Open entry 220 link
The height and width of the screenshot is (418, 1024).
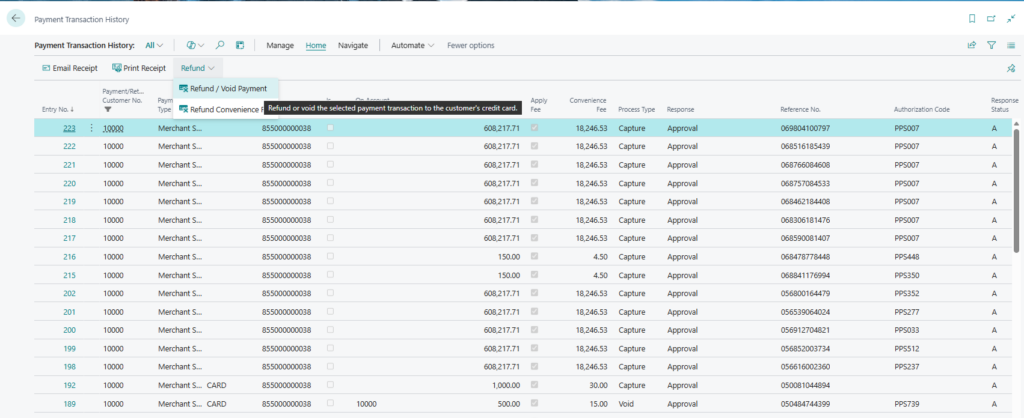click(69, 184)
